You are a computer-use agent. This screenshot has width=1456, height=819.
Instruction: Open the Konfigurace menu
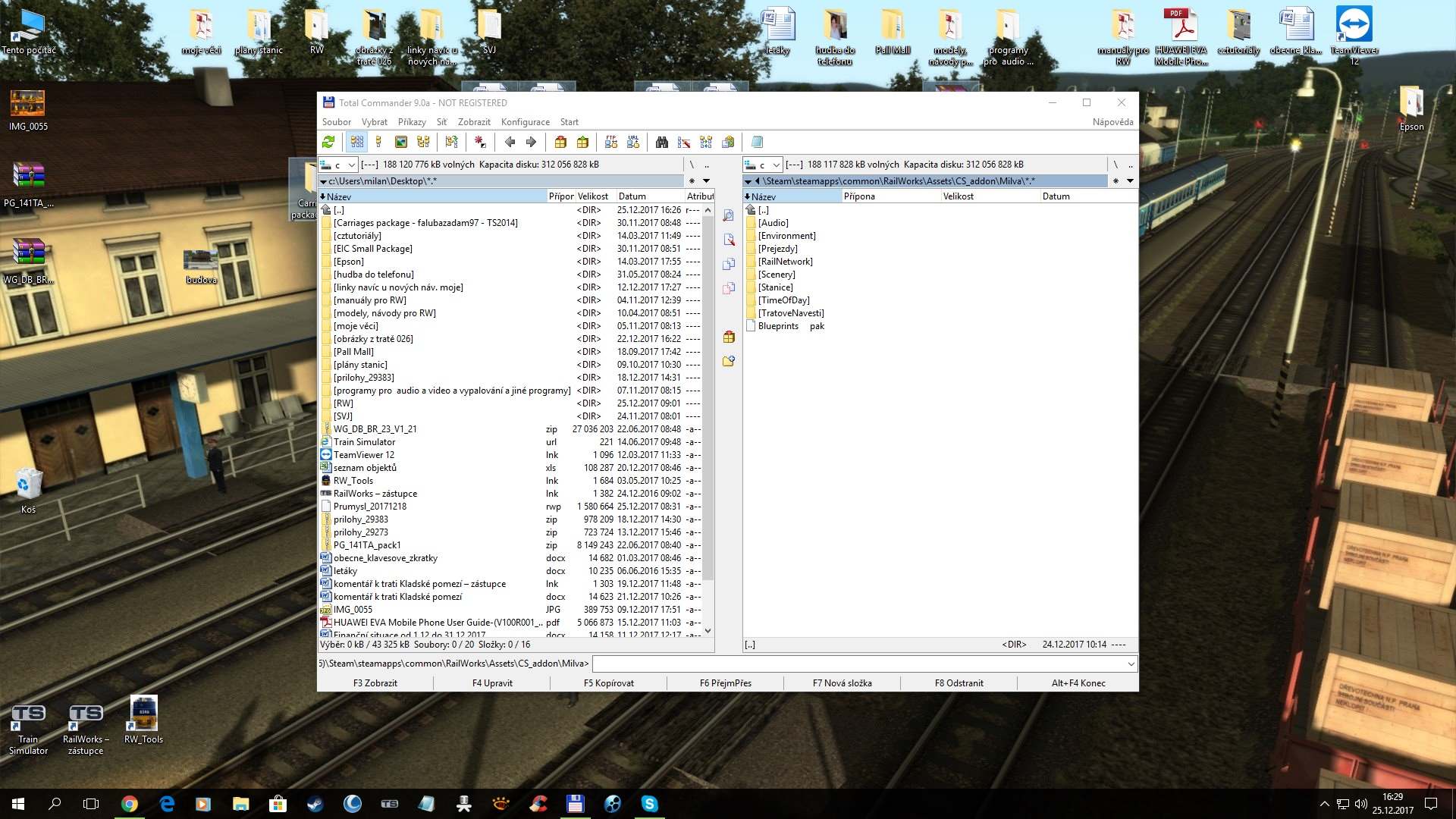tap(526, 122)
